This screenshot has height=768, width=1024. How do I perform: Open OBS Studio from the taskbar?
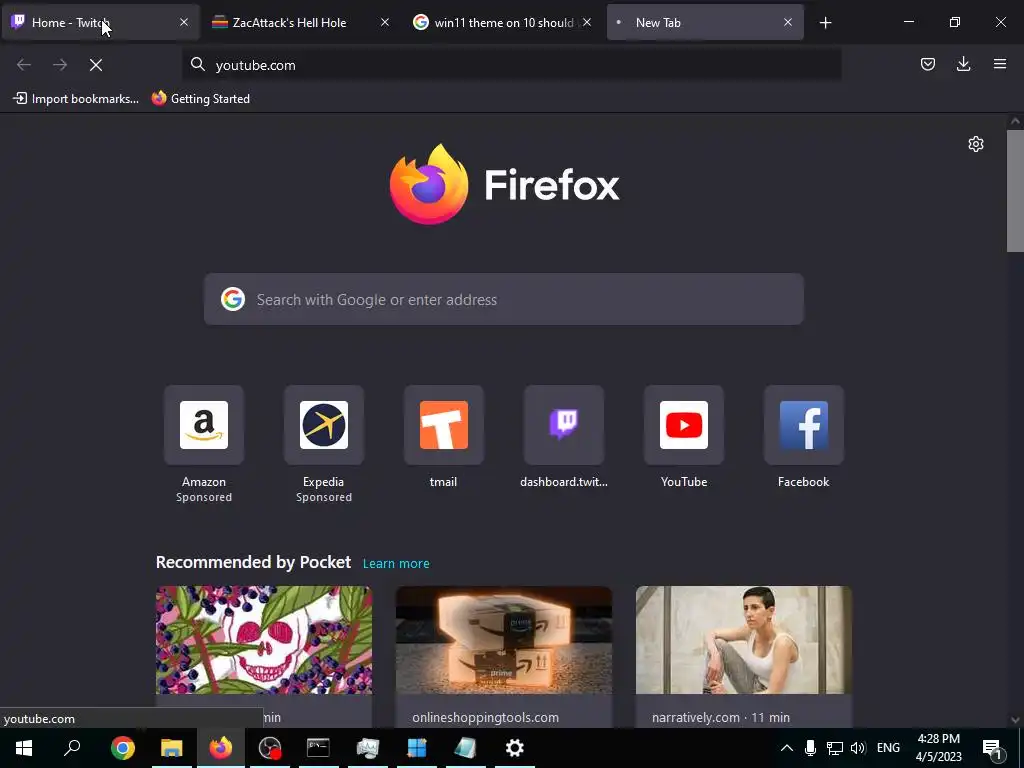click(270, 748)
